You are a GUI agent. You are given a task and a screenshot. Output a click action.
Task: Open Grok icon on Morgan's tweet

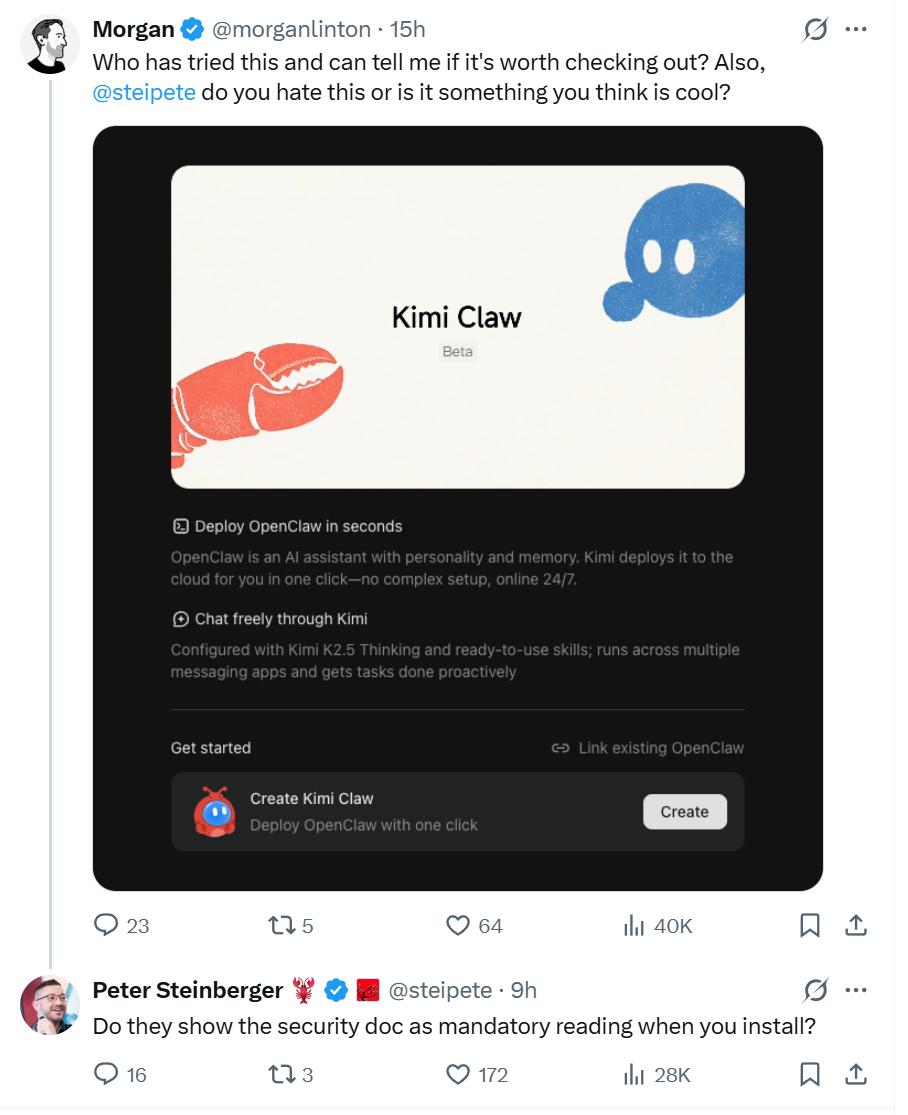(816, 30)
